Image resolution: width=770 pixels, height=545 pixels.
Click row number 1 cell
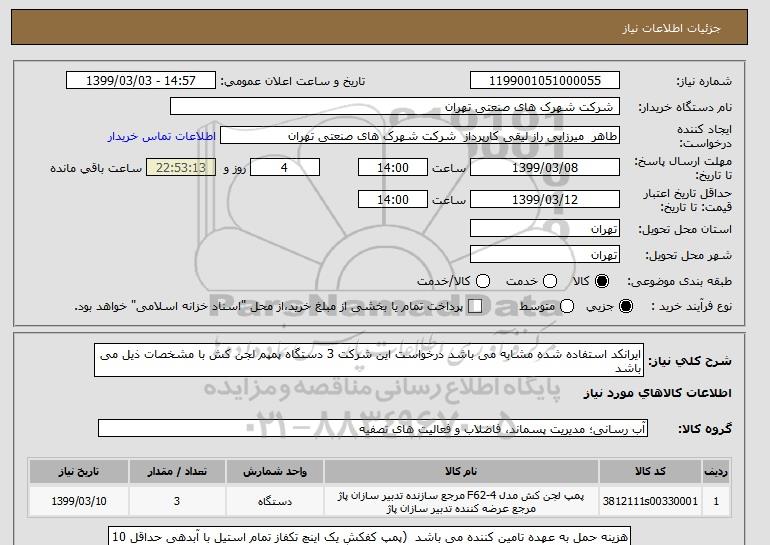pos(716,501)
